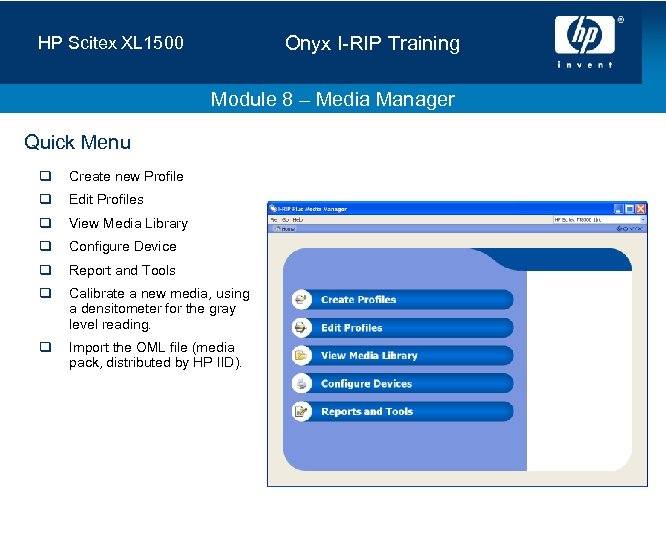Click the 'Configure Device' bullet text

point(123,246)
